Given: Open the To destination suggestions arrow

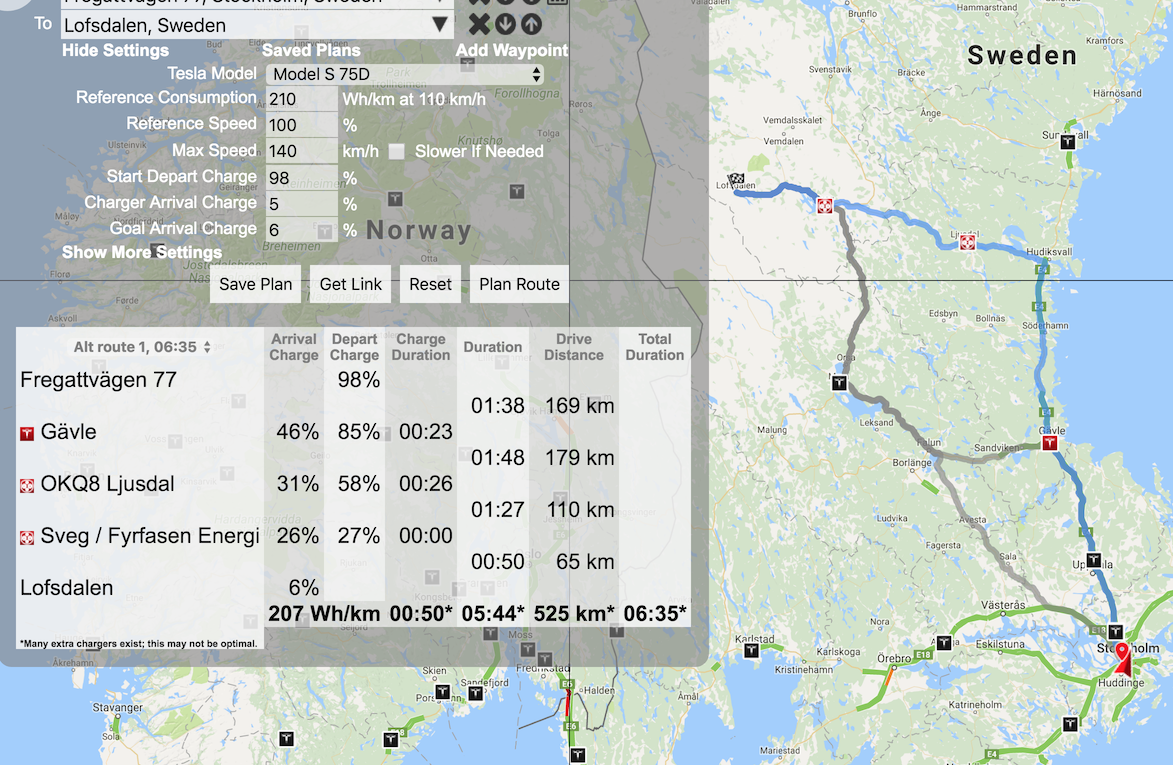Looking at the screenshot, I should pyautogui.click(x=440, y=25).
